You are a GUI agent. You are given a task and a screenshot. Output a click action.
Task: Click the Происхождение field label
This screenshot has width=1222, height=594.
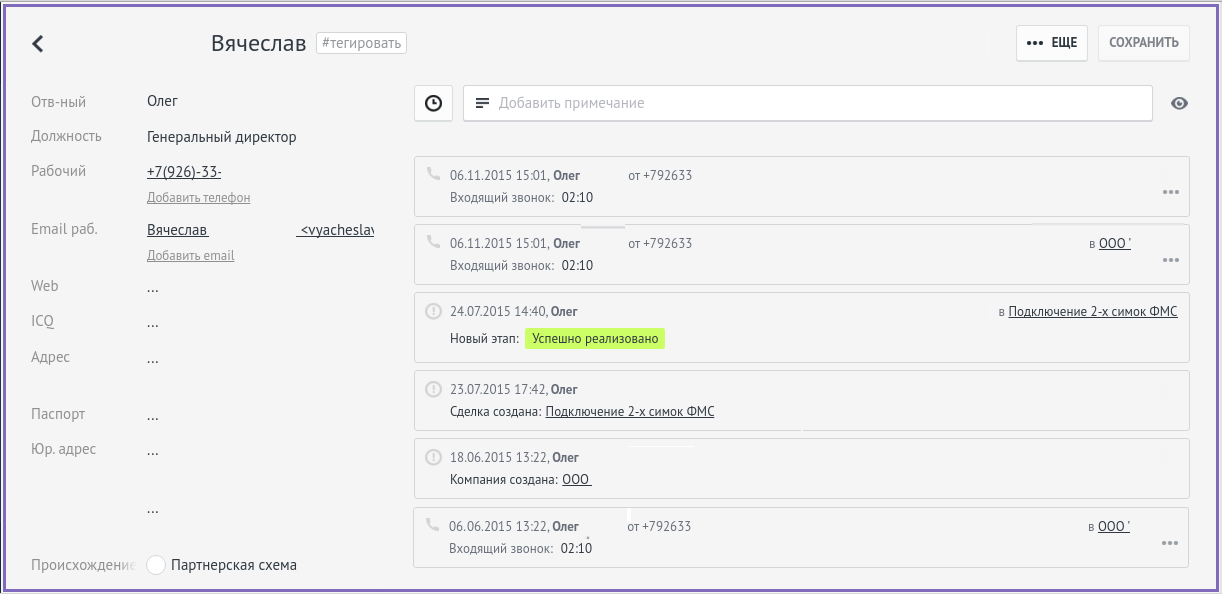[x=83, y=565]
